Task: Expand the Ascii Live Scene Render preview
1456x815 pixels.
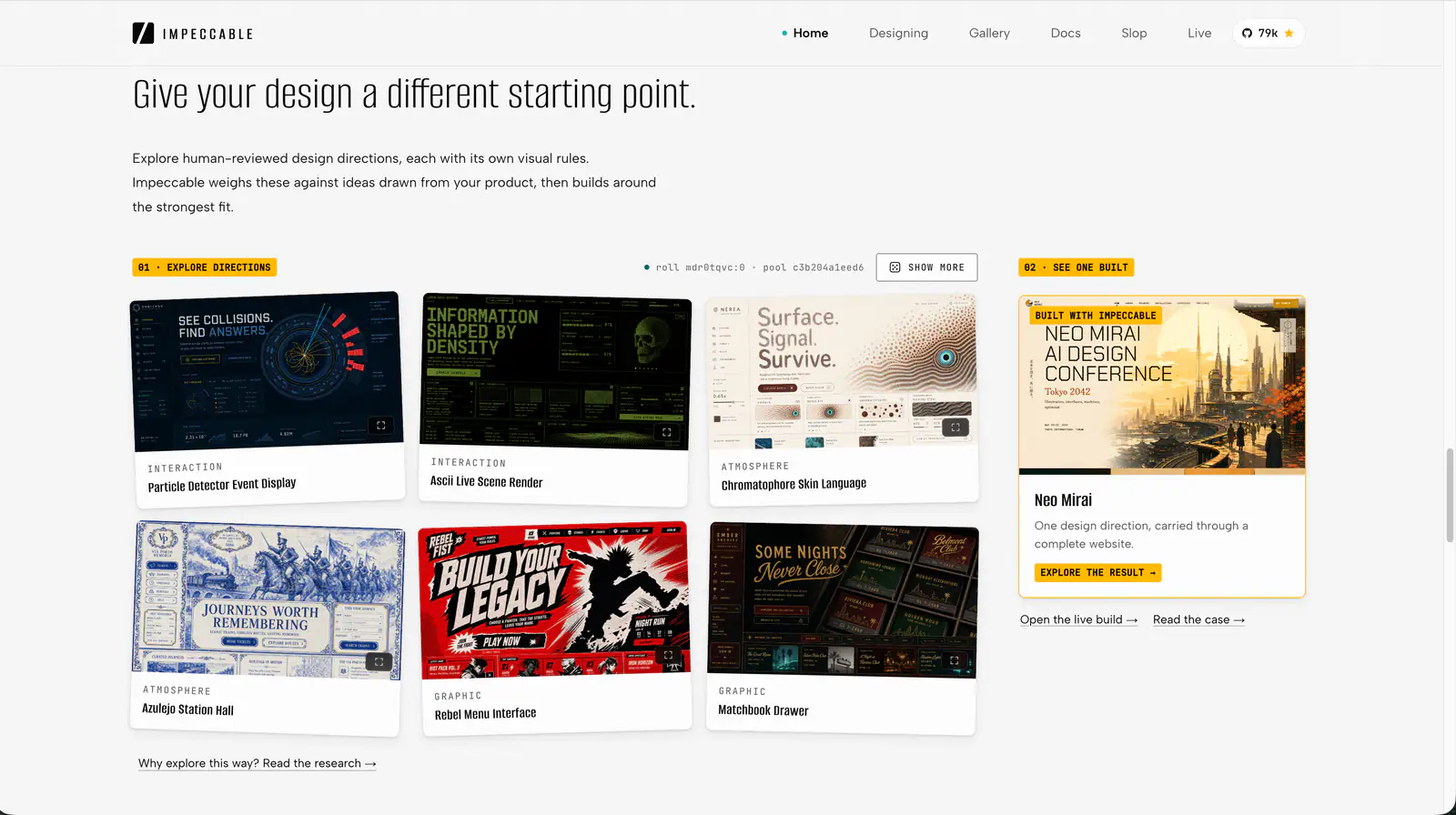Action: click(666, 432)
